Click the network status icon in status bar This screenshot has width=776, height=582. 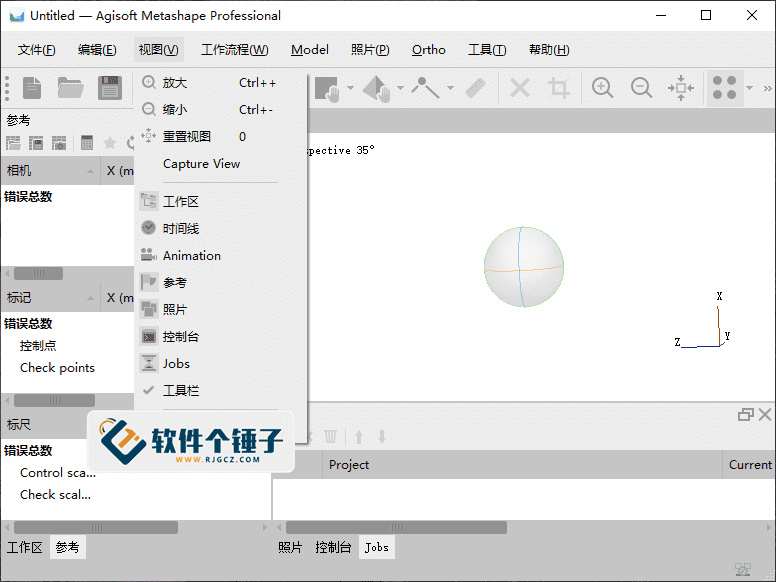743,570
